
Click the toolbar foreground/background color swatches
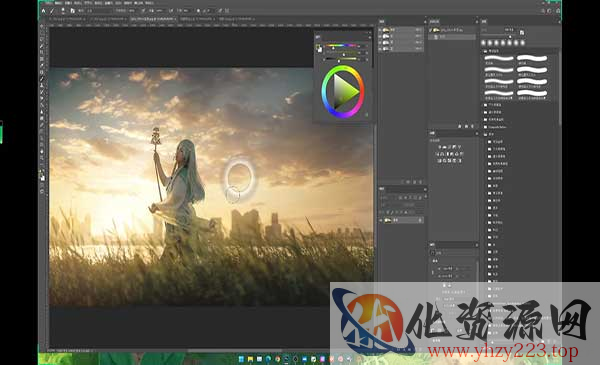(42, 176)
